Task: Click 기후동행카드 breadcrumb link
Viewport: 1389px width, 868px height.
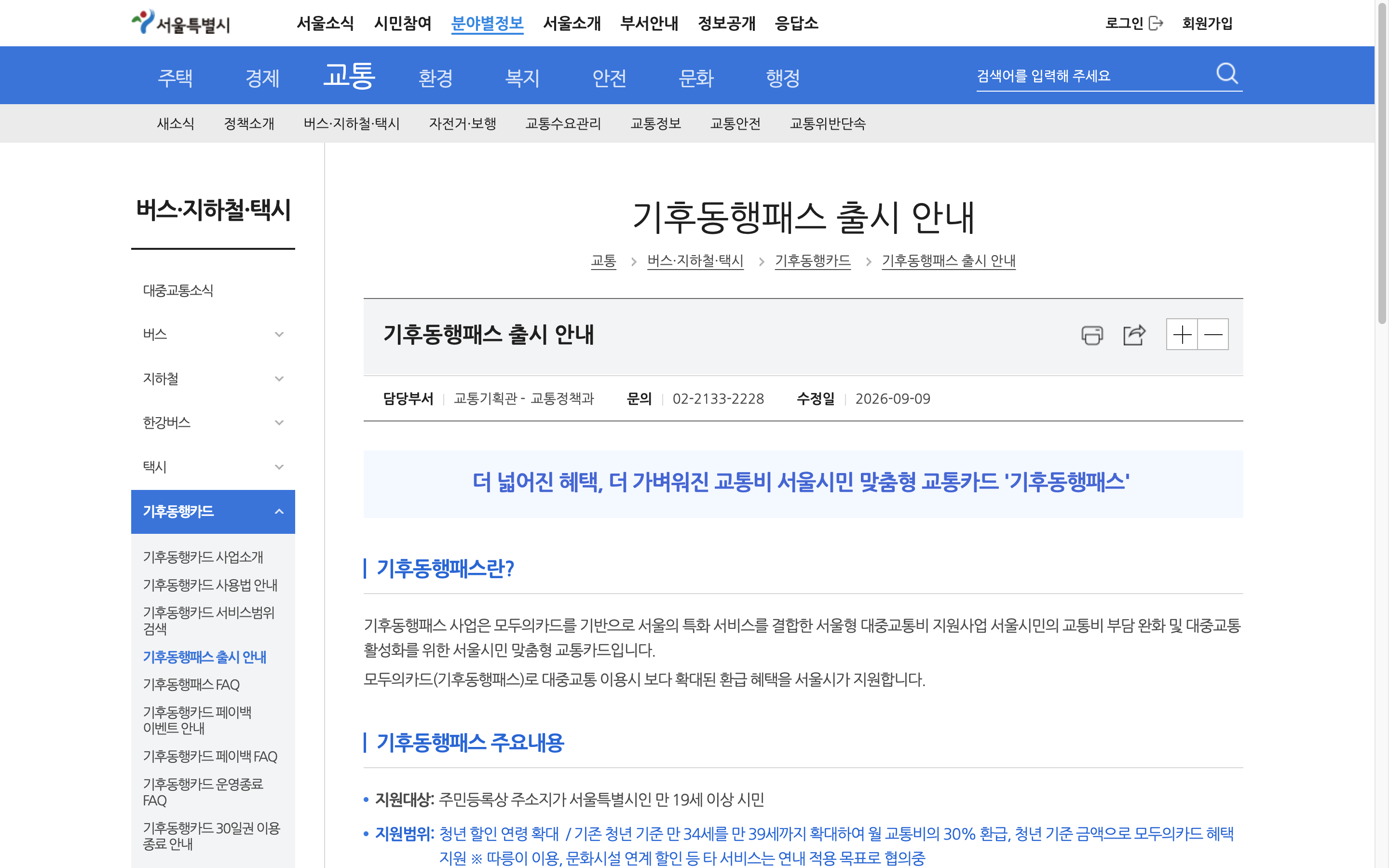Action: (812, 261)
